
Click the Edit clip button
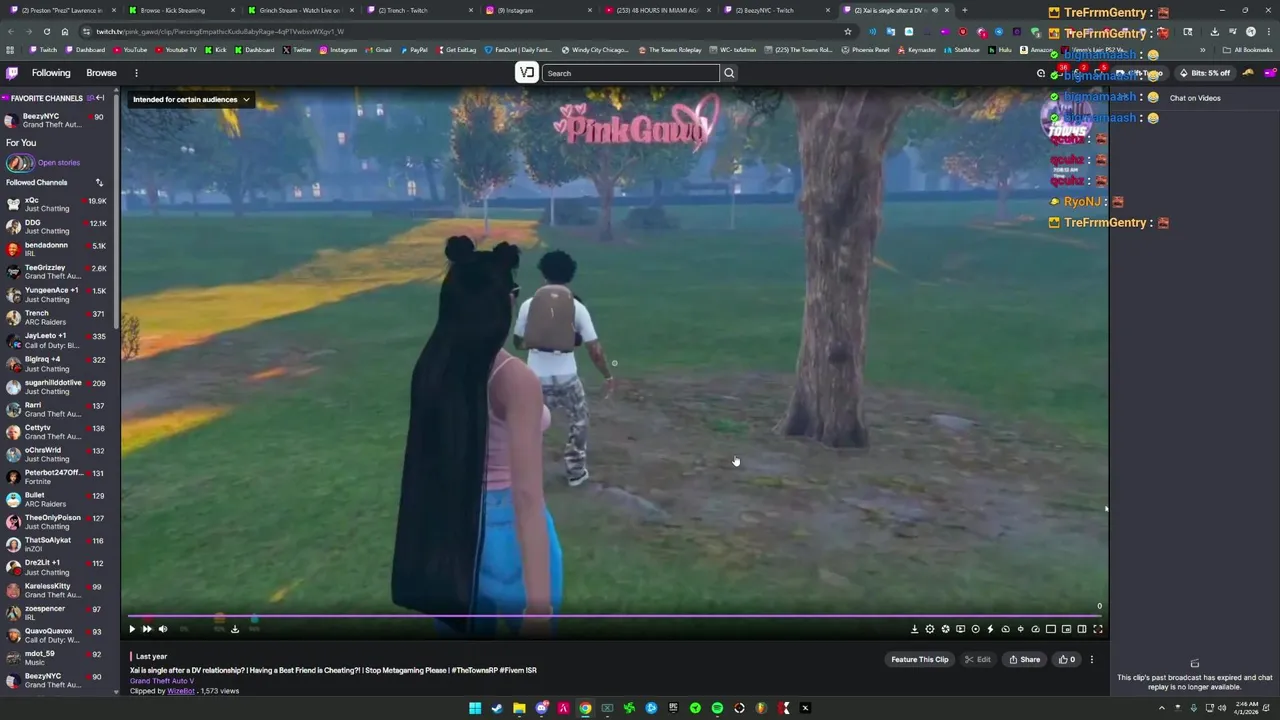(978, 659)
